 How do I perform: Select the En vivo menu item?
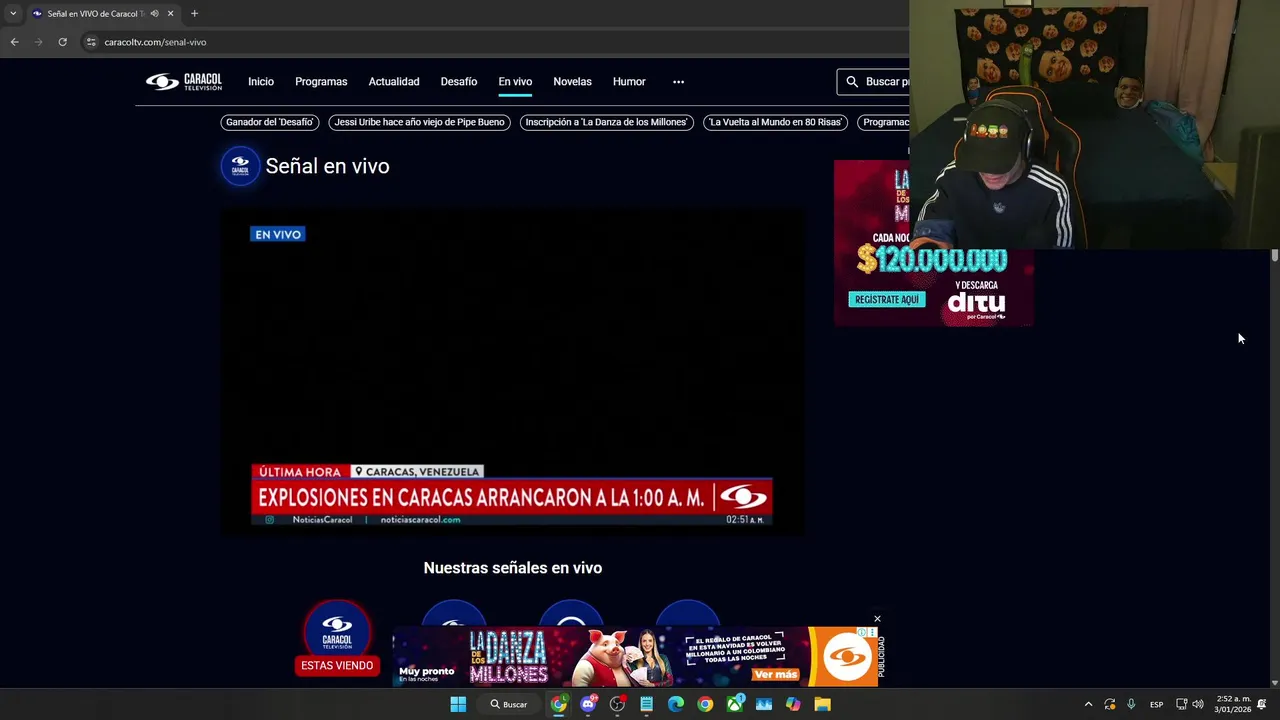[x=515, y=82]
